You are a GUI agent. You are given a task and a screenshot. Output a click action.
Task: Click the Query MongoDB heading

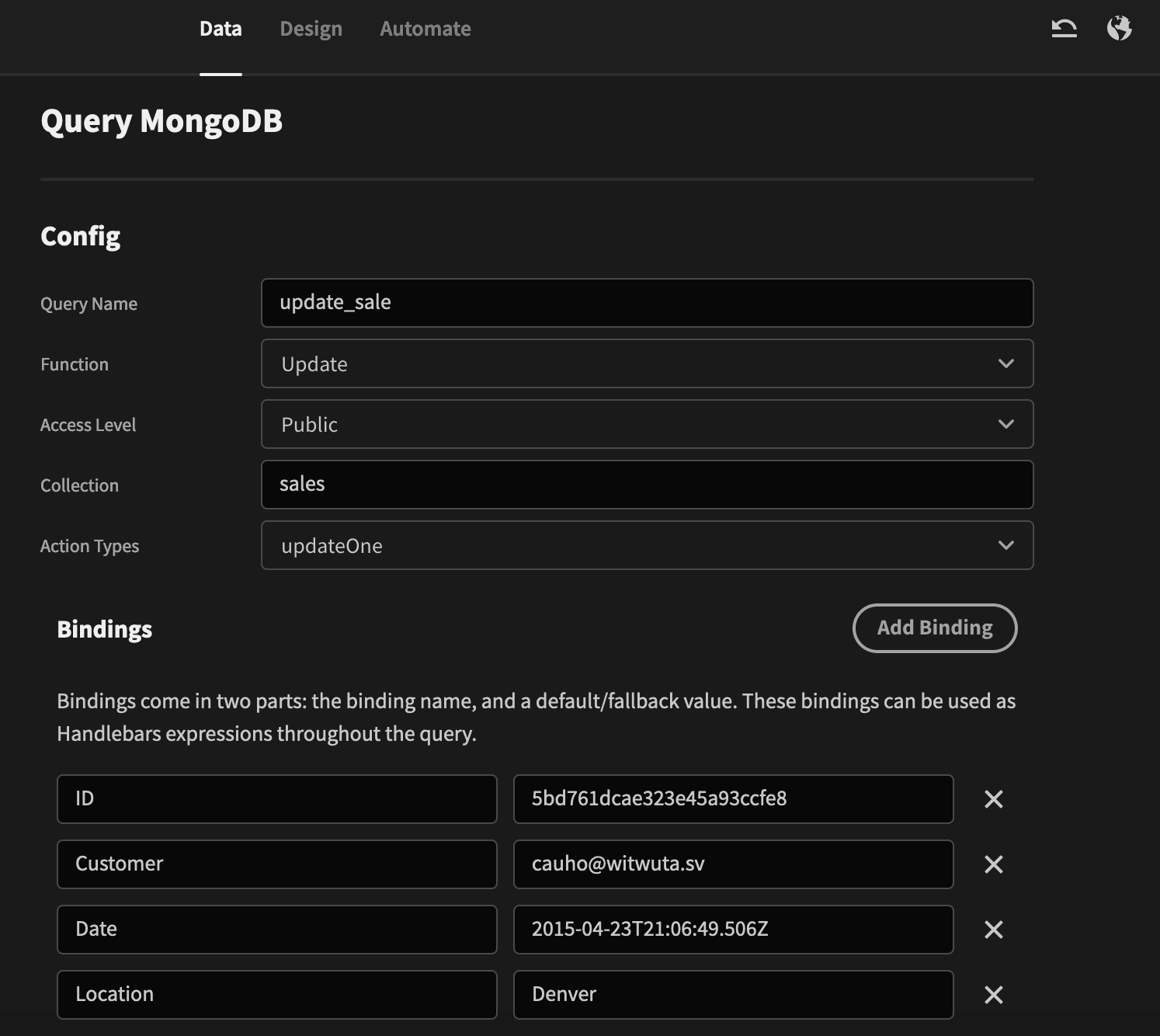[161, 122]
